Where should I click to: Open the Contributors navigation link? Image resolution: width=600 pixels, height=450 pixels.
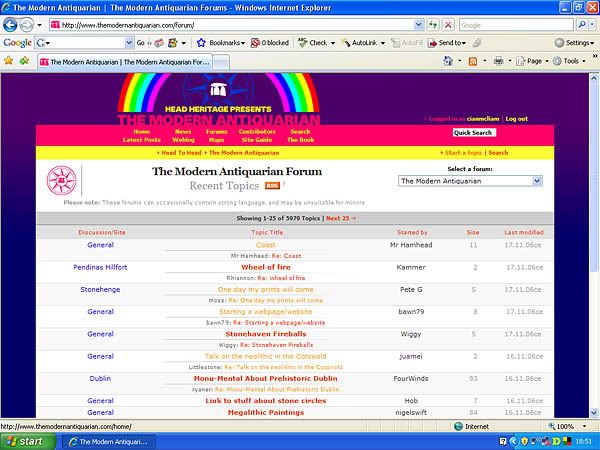[x=257, y=132]
